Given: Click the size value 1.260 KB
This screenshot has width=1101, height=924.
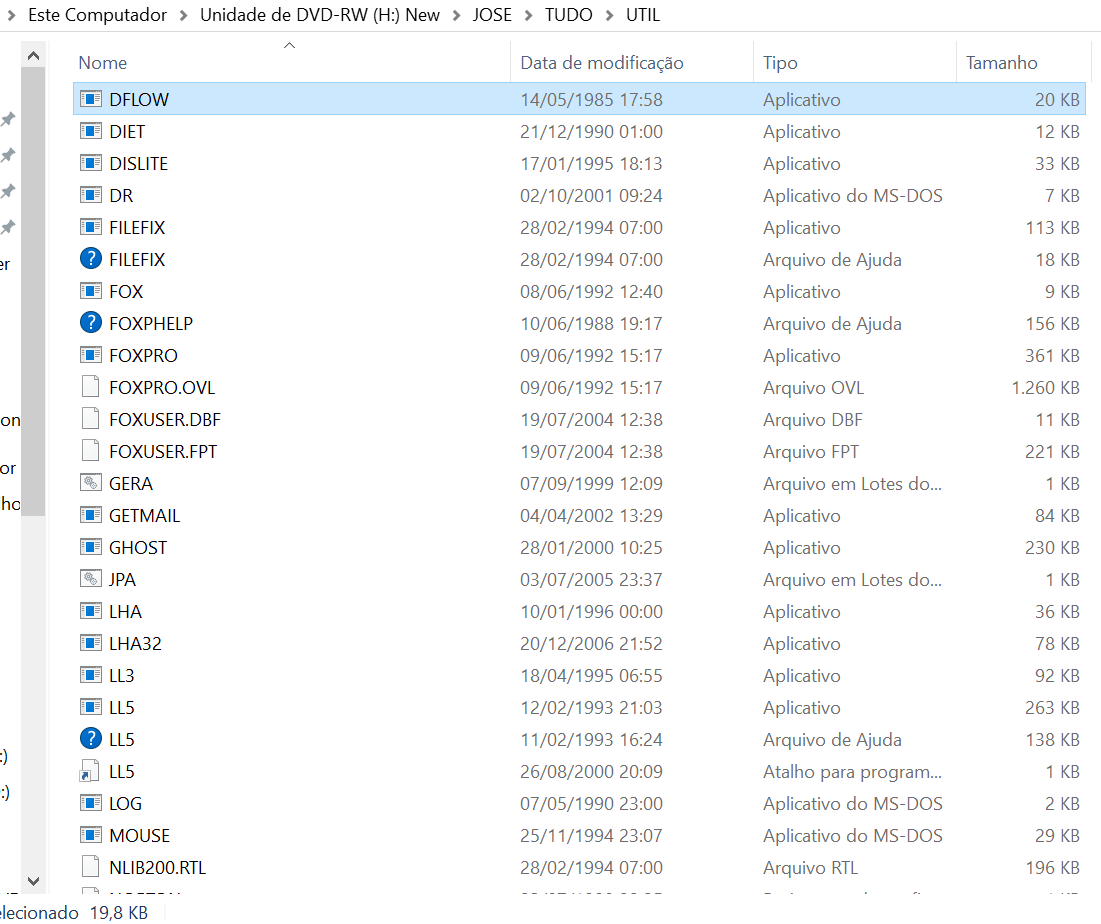Looking at the screenshot, I should (1046, 388).
